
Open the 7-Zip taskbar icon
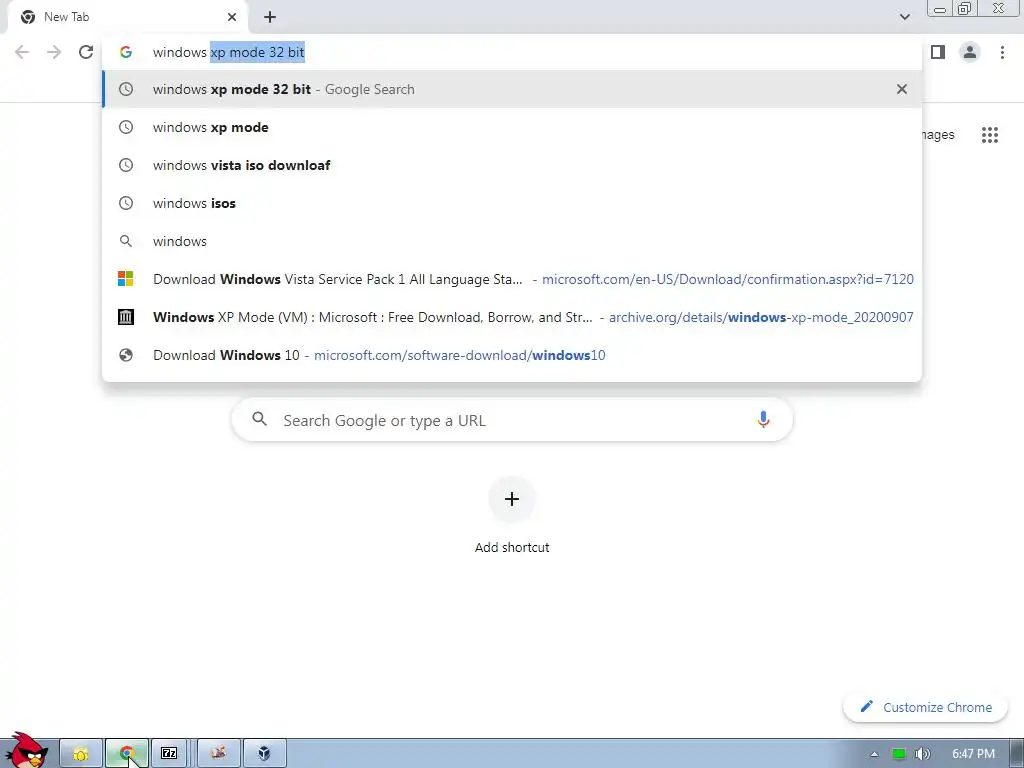pyautogui.click(x=169, y=754)
